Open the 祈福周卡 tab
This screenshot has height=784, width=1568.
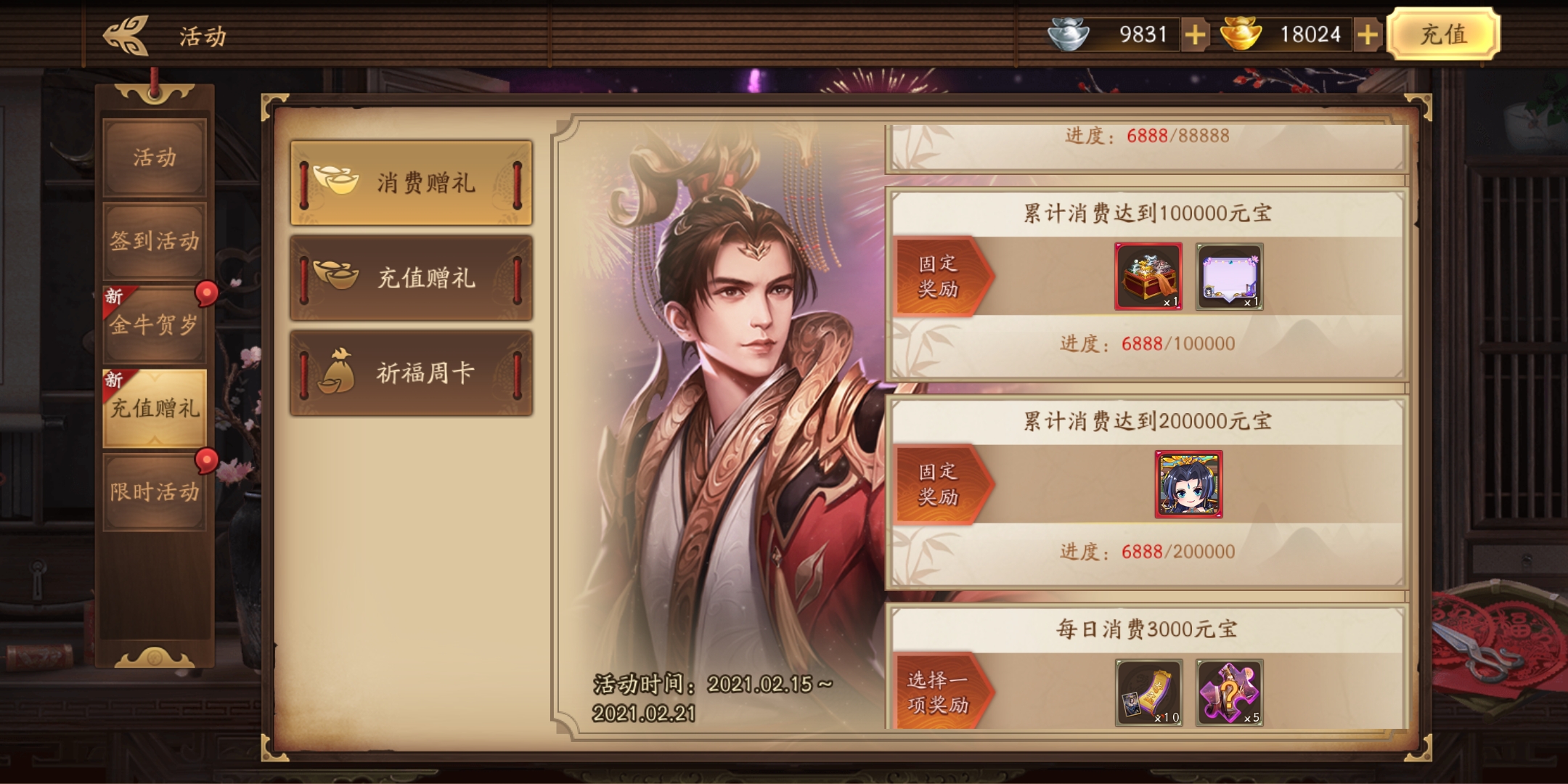point(411,373)
